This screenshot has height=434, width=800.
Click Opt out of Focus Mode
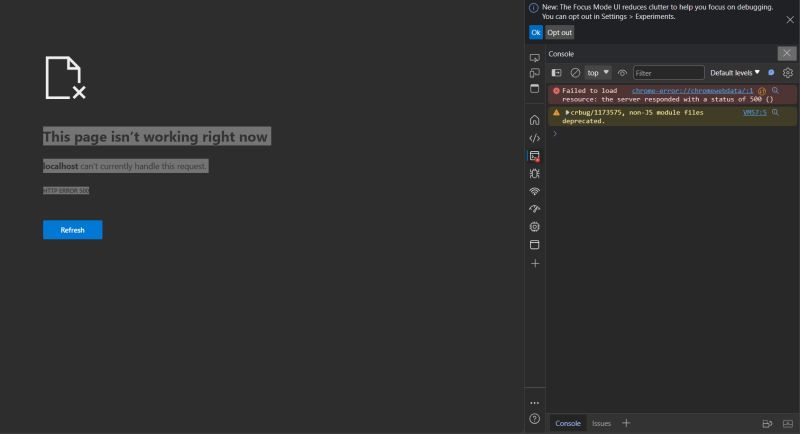click(560, 32)
